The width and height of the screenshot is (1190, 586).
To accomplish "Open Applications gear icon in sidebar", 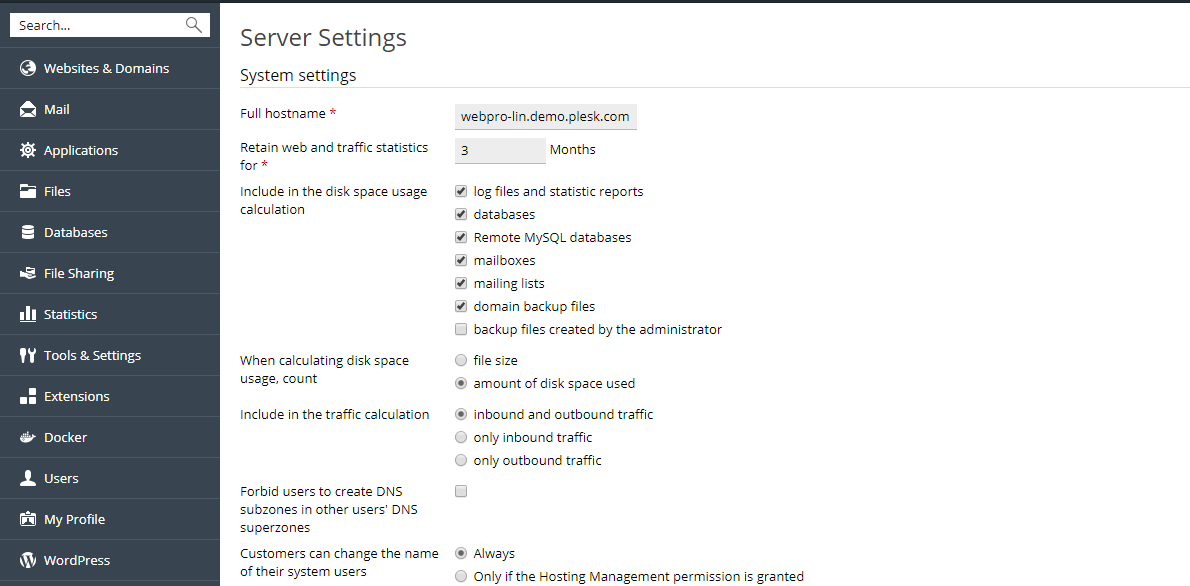I will 28,150.
